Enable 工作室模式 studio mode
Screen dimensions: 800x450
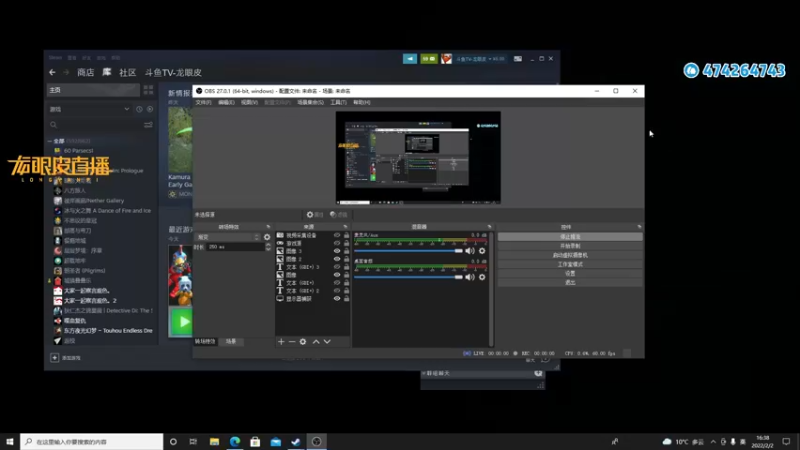(x=570, y=264)
